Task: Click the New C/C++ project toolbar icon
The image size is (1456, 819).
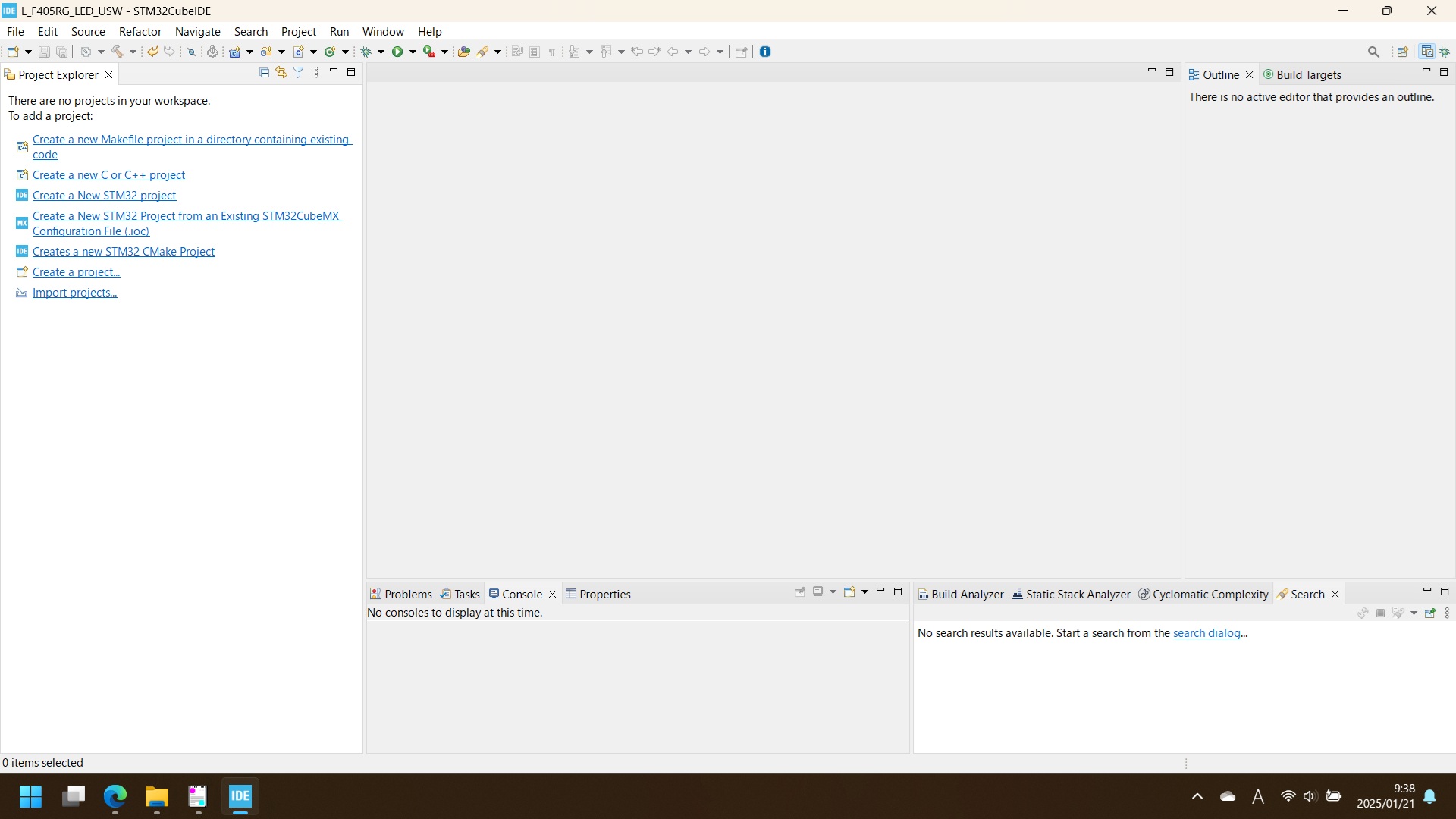Action: coord(235,52)
